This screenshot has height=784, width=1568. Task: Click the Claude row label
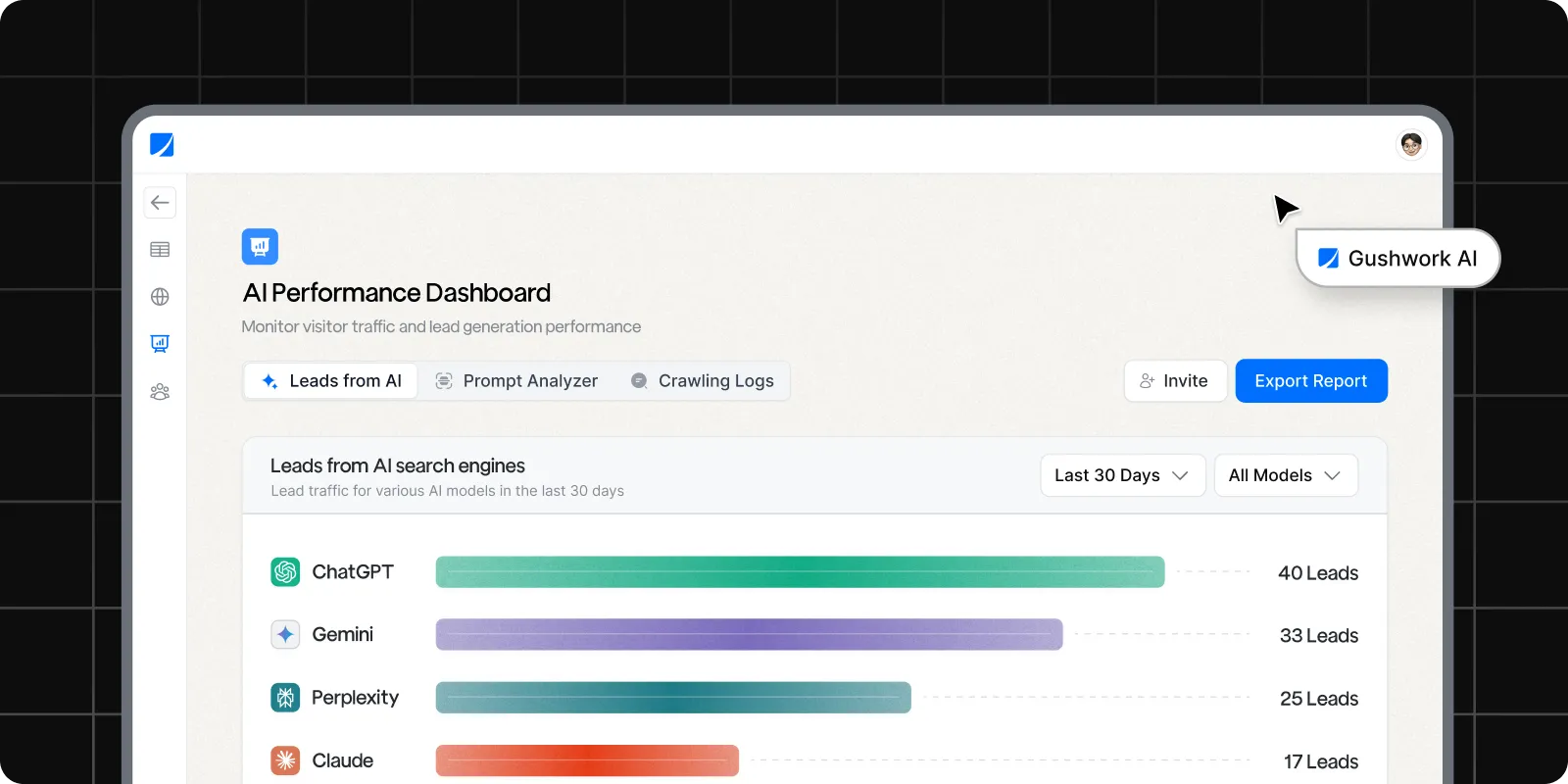(342, 760)
